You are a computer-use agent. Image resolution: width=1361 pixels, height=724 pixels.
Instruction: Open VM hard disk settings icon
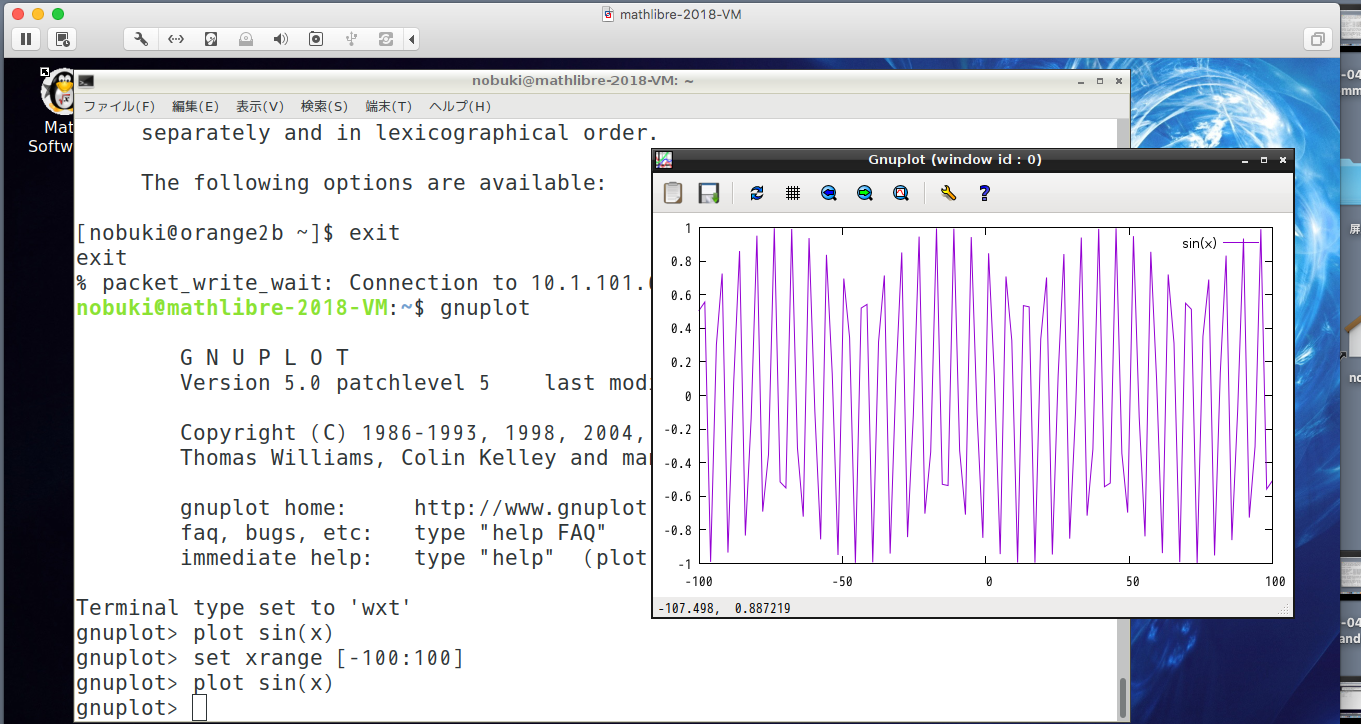[211, 39]
